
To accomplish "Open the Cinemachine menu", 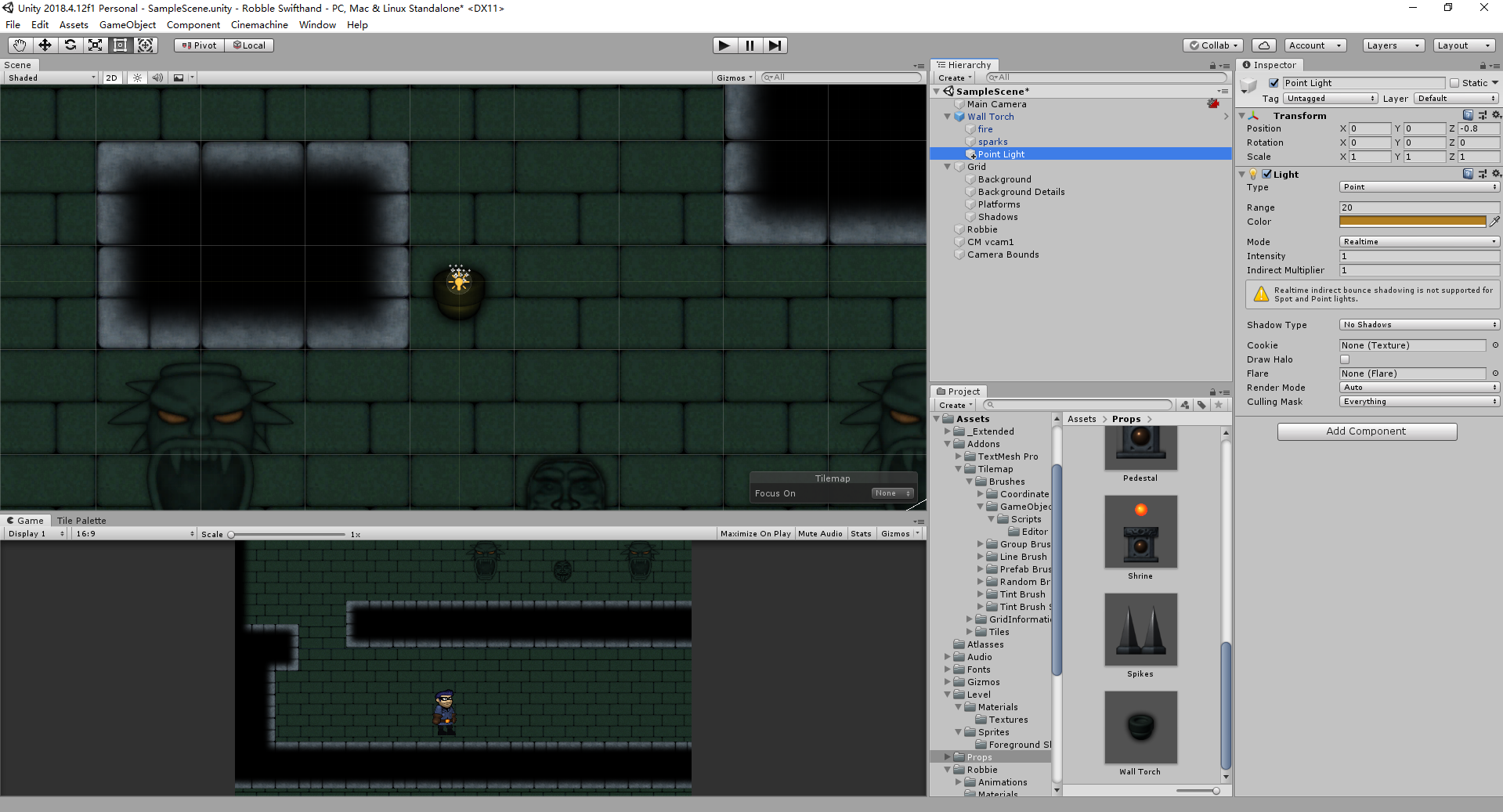I will [259, 24].
